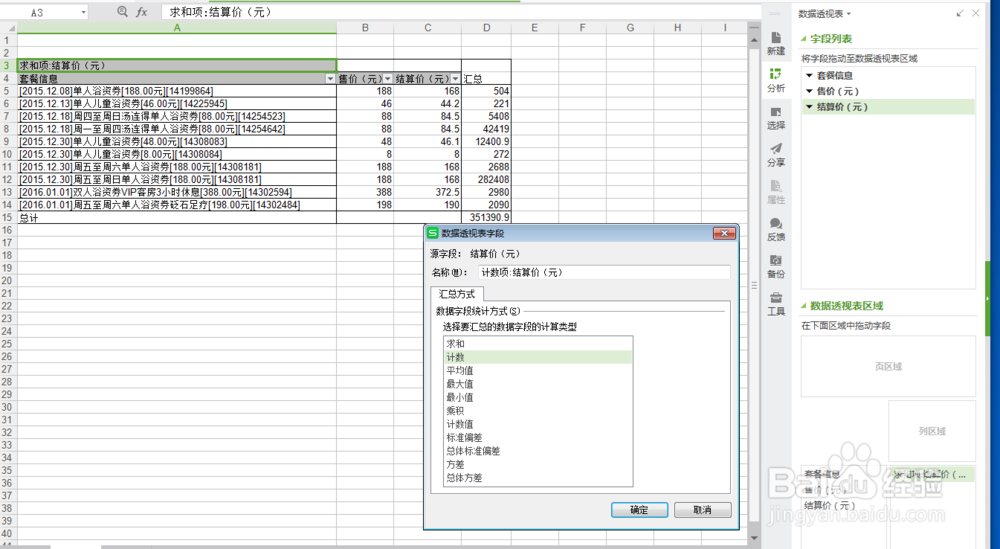Select the 结算价（元） field in field list
The width and height of the screenshot is (1000, 549).
pyautogui.click(x=889, y=107)
